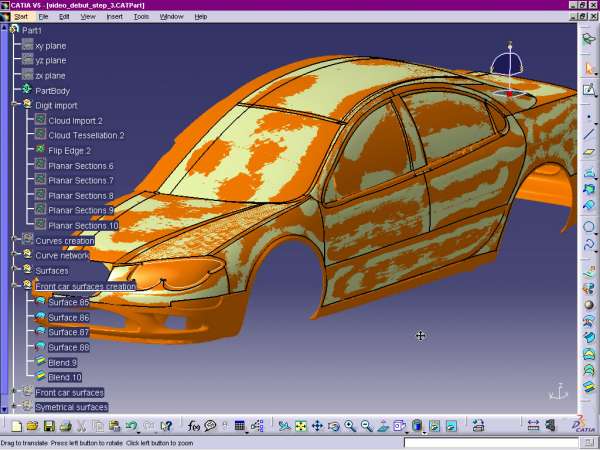600x450 pixels.
Task: Expand the Symetrical surfaces node
Action: (15, 407)
